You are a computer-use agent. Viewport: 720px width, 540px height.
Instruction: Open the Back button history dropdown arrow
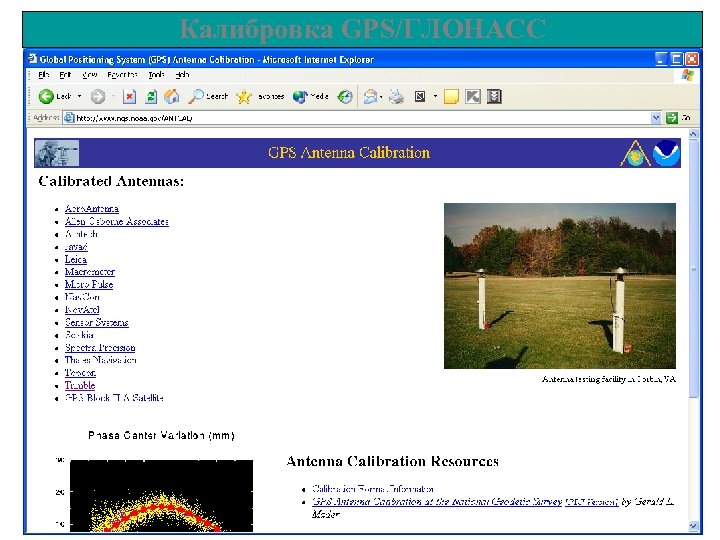79,96
